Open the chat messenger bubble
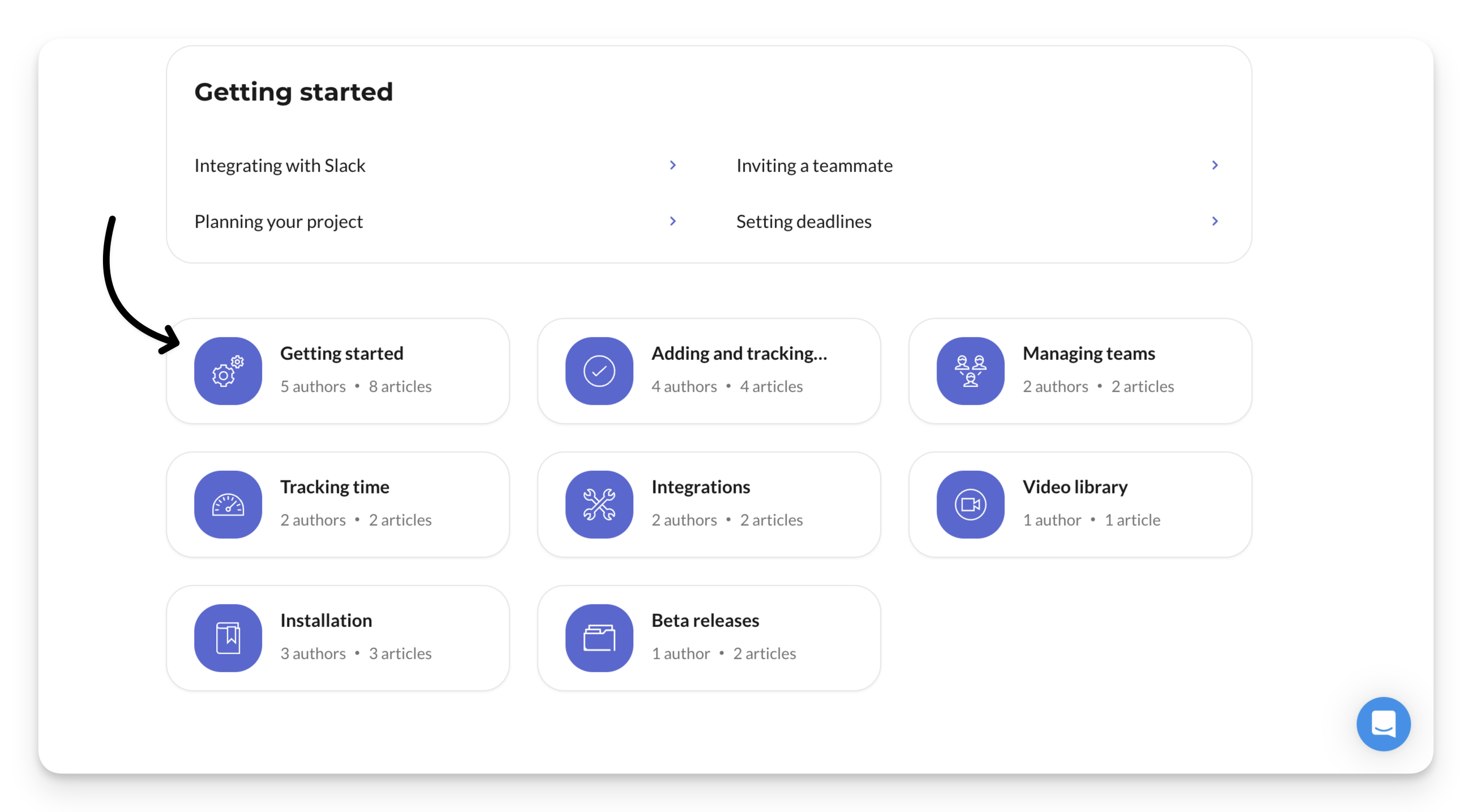Viewport: 1472px width, 812px height. [1383, 724]
